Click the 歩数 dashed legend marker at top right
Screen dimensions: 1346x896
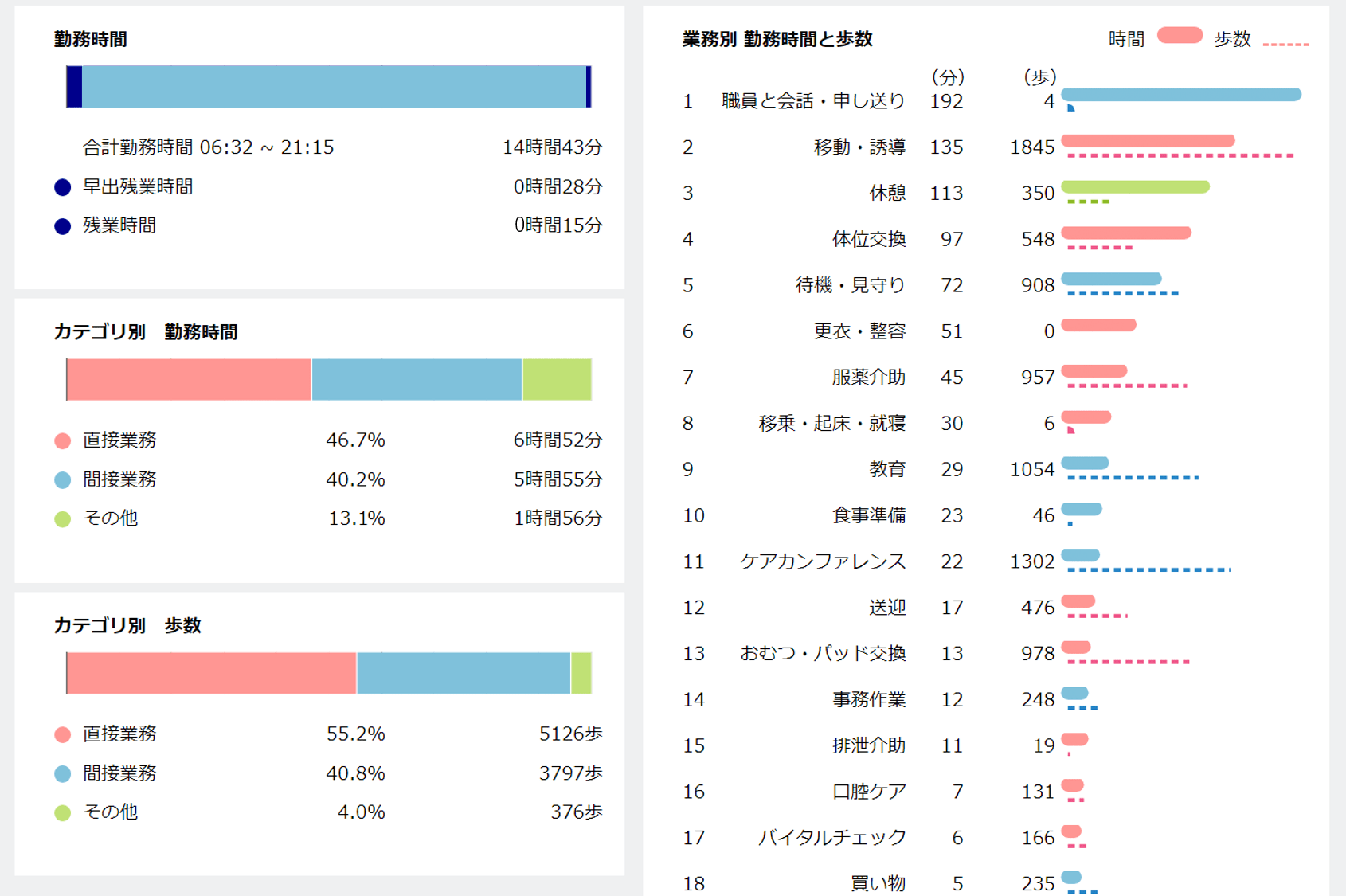click(x=1285, y=44)
